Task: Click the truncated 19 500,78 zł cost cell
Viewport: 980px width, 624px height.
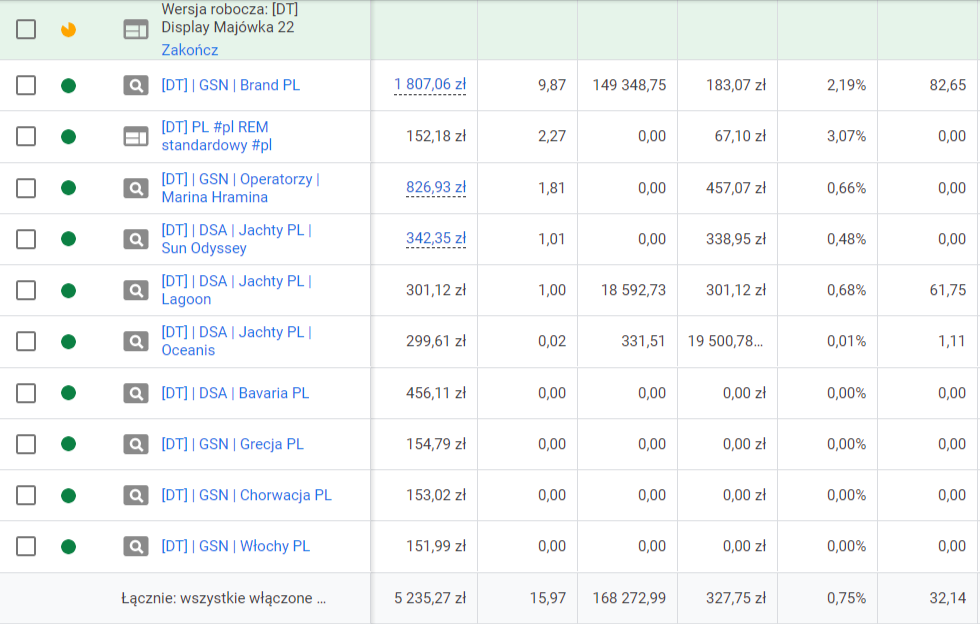Action: tap(726, 341)
